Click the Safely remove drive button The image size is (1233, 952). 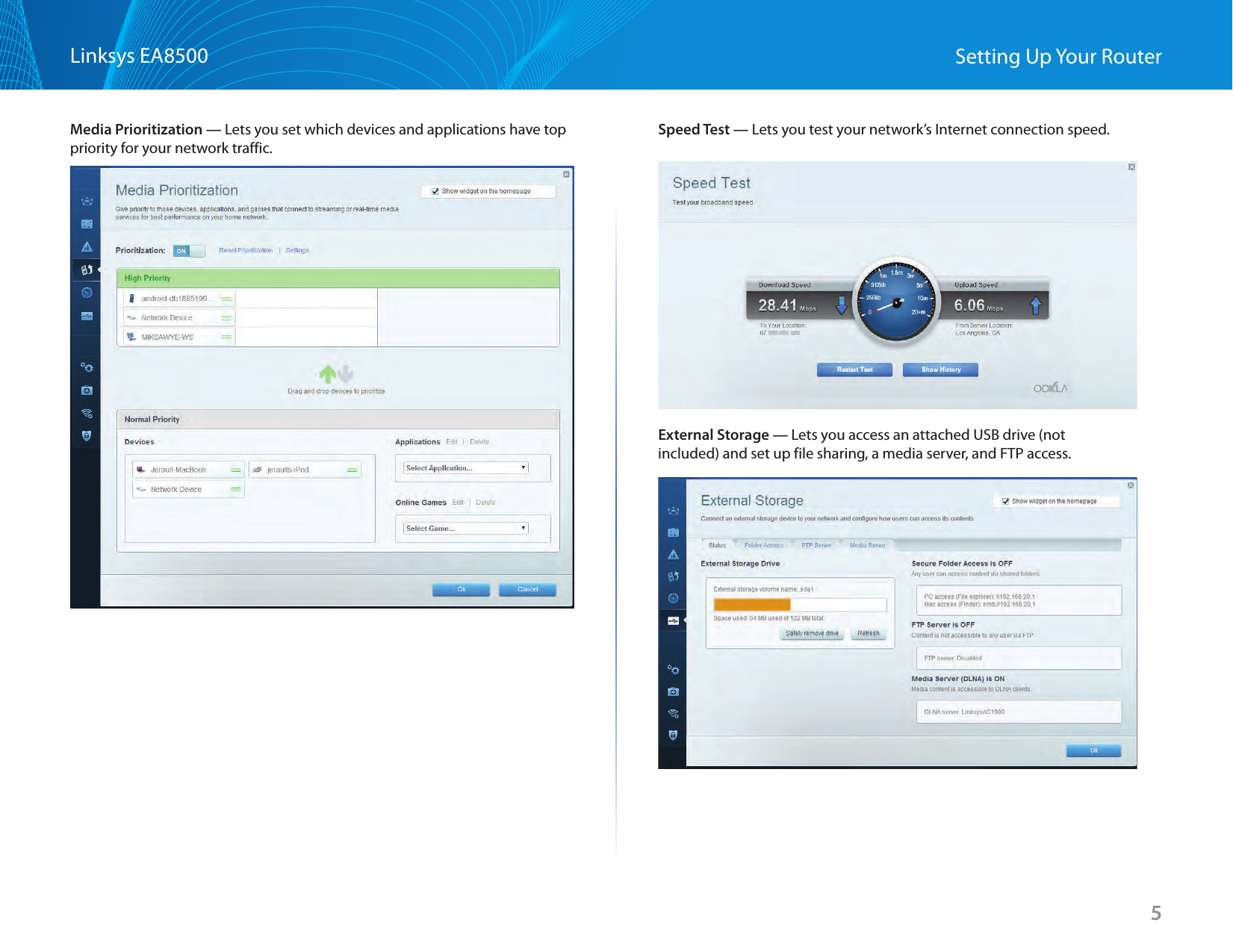click(812, 634)
